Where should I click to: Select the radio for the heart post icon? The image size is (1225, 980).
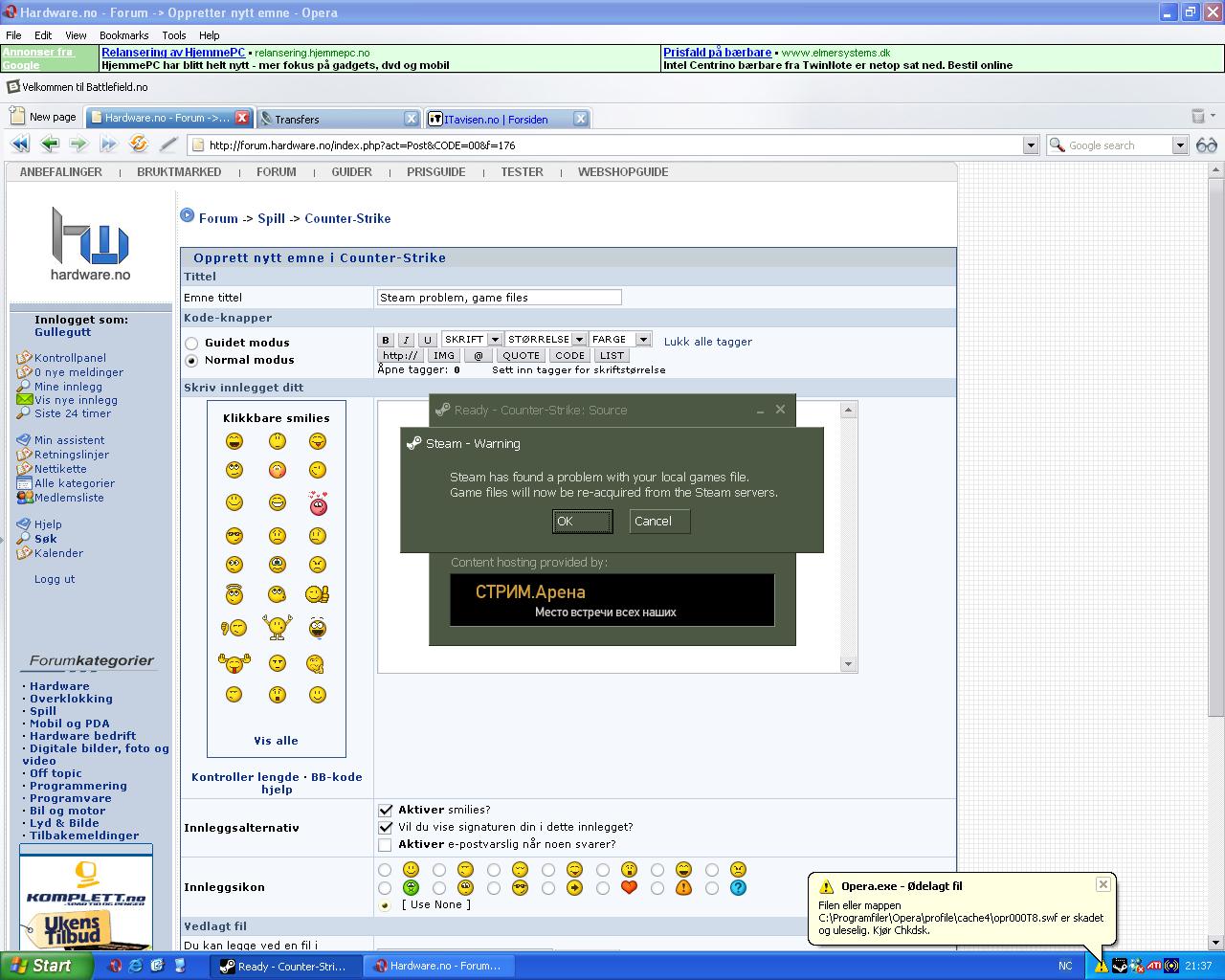pos(602,888)
